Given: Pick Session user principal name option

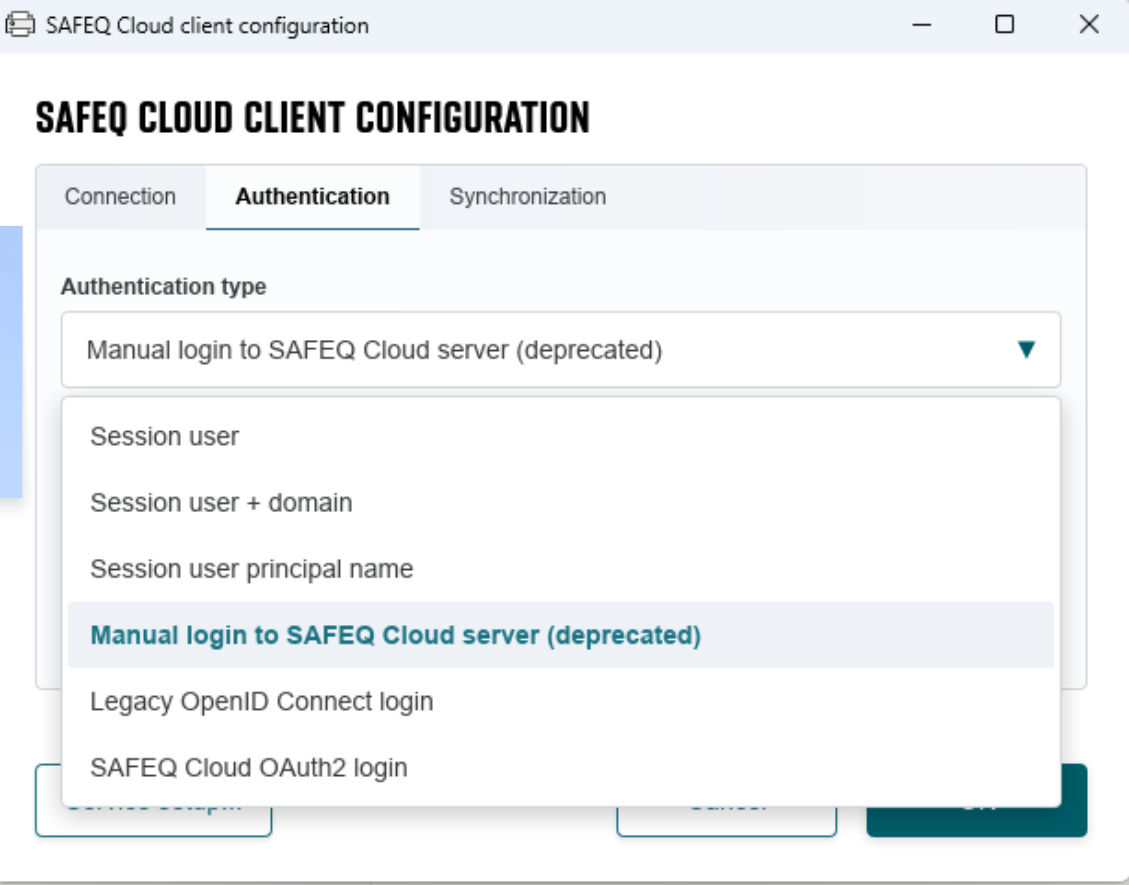Looking at the screenshot, I should [561, 569].
